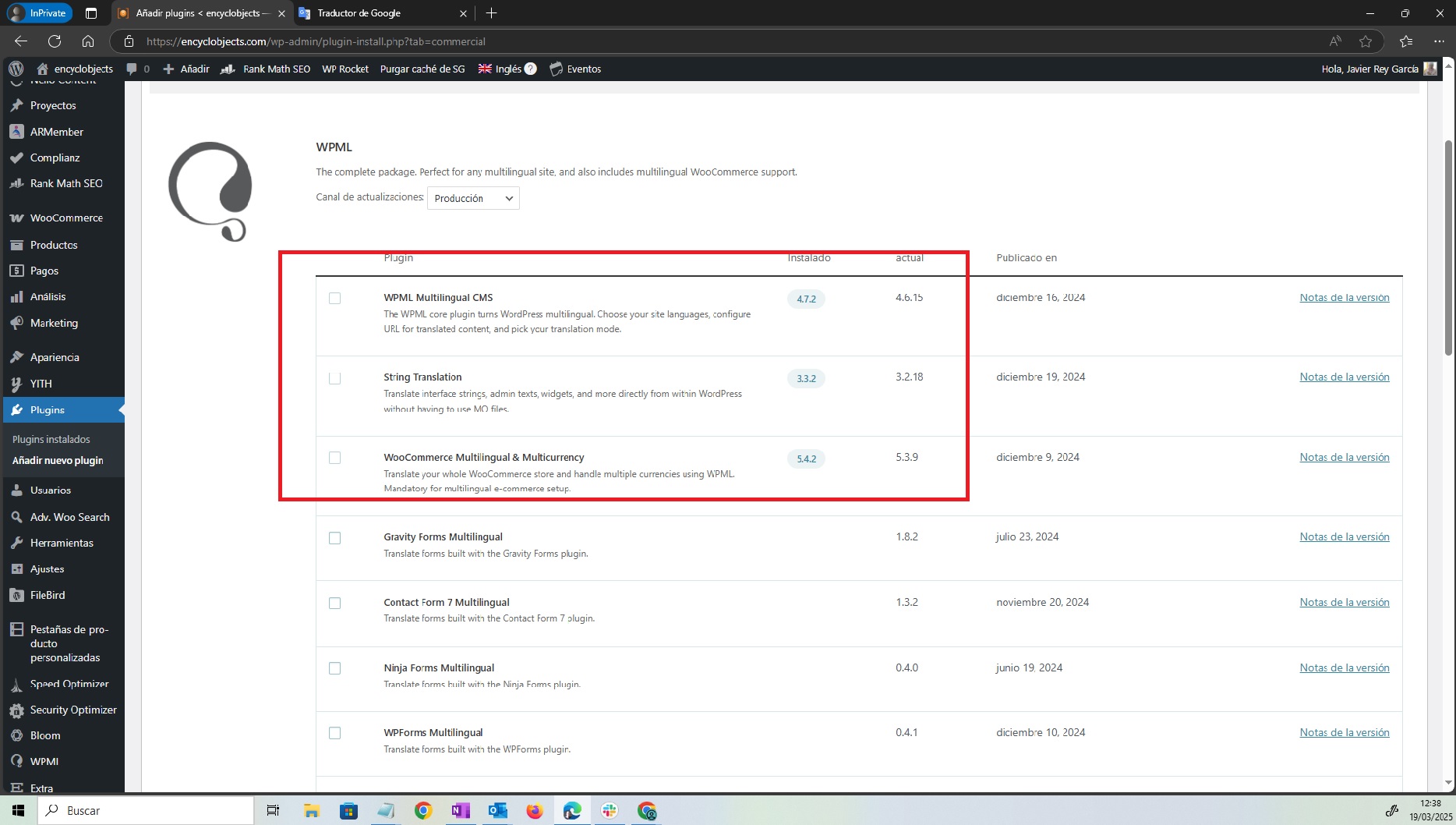
Task: Open Herramientas in sidebar
Action: tap(62, 543)
